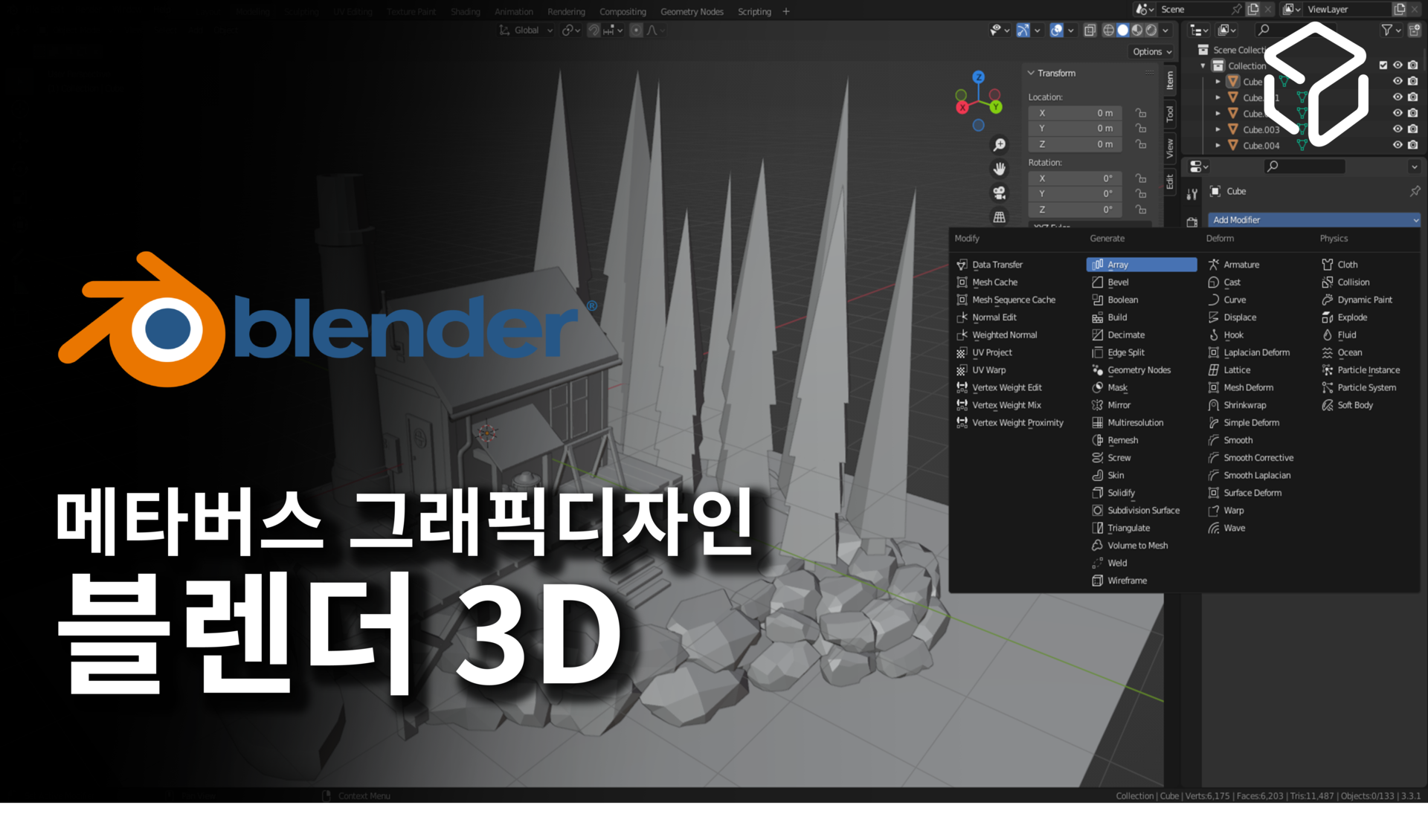The width and height of the screenshot is (1428, 840).
Task: Uncheck the Collection exclude checkbox
Action: [x=1383, y=65]
